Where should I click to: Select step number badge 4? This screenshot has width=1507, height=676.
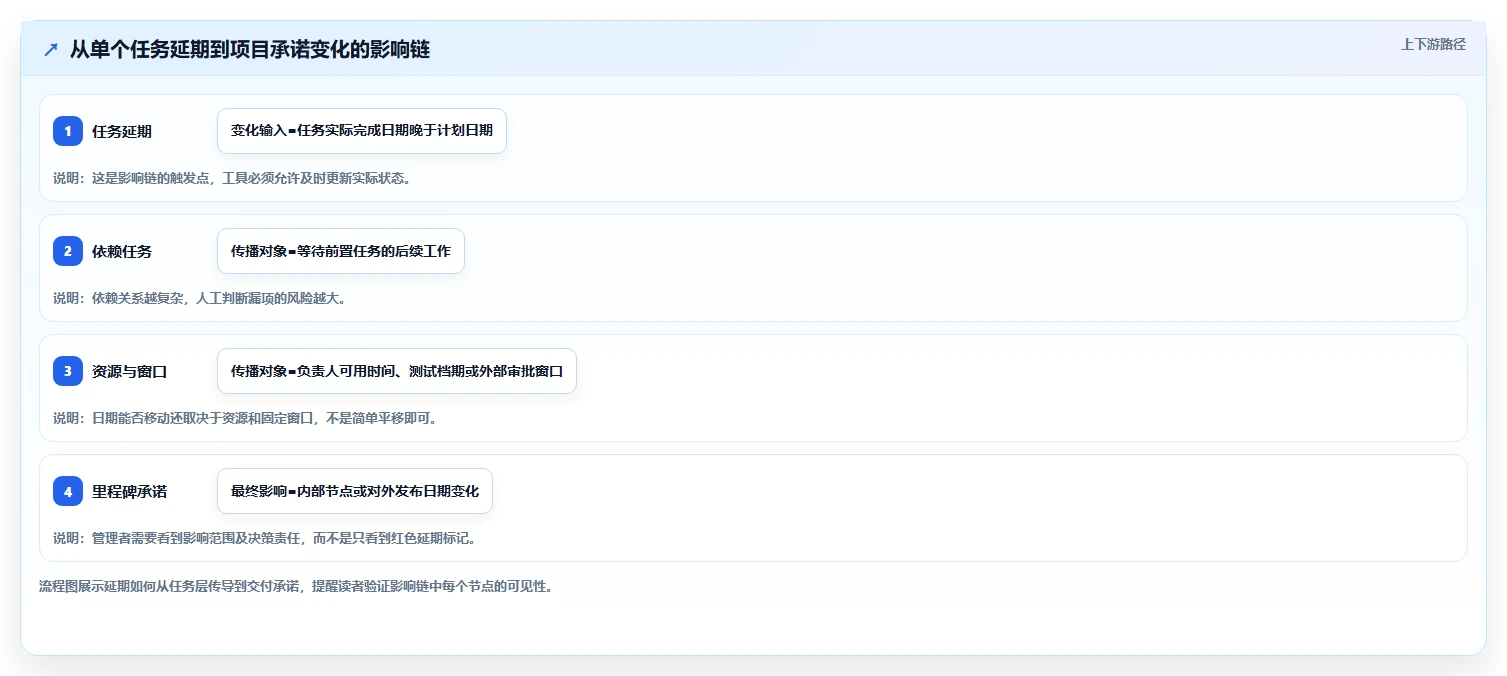68,491
